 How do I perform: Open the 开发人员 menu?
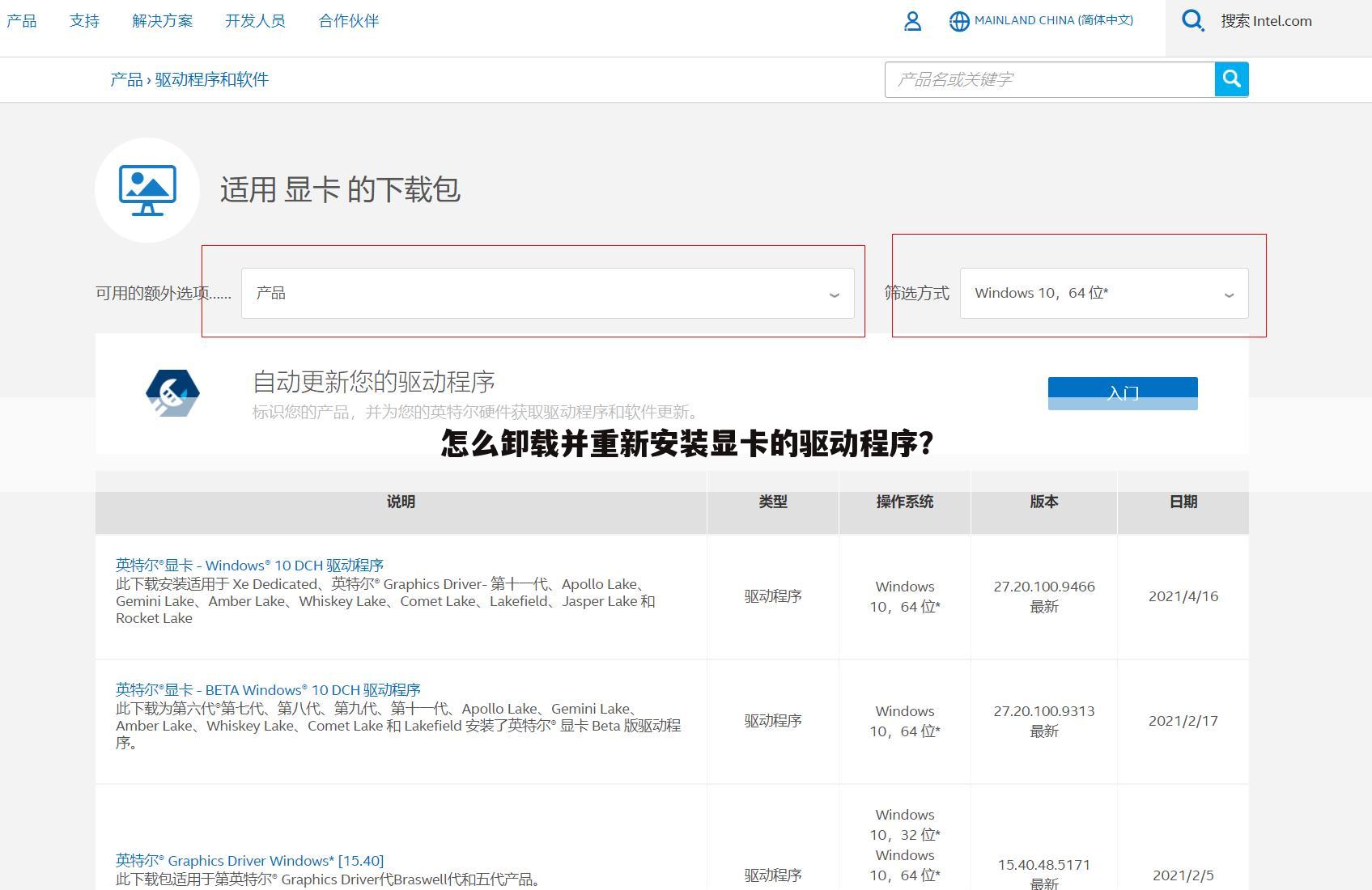tap(255, 20)
